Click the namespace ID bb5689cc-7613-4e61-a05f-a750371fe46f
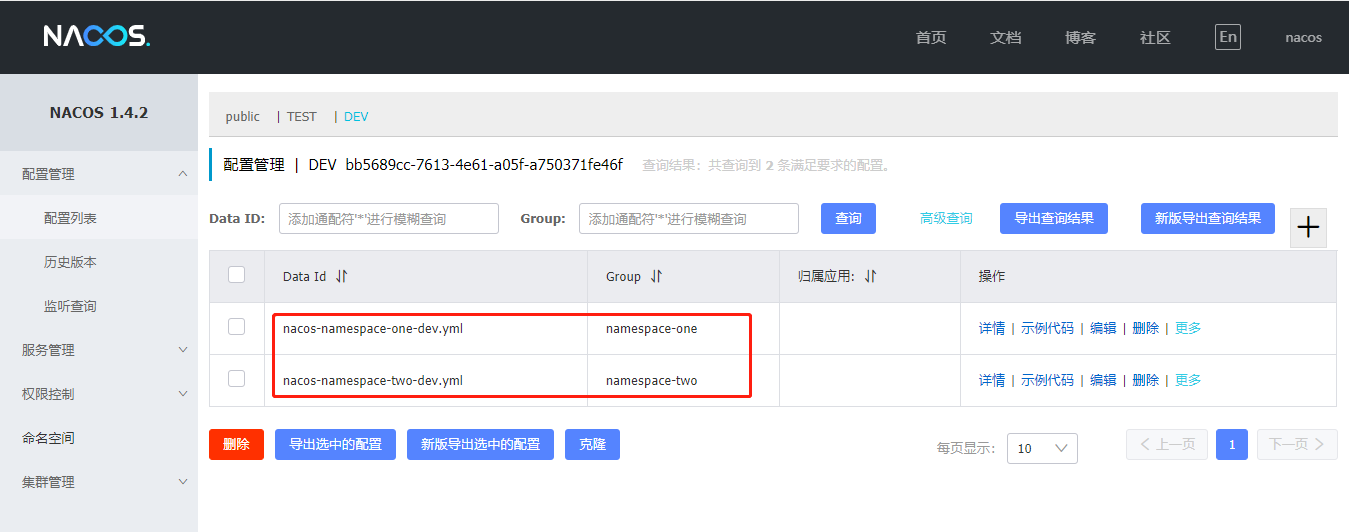 pyautogui.click(x=484, y=164)
